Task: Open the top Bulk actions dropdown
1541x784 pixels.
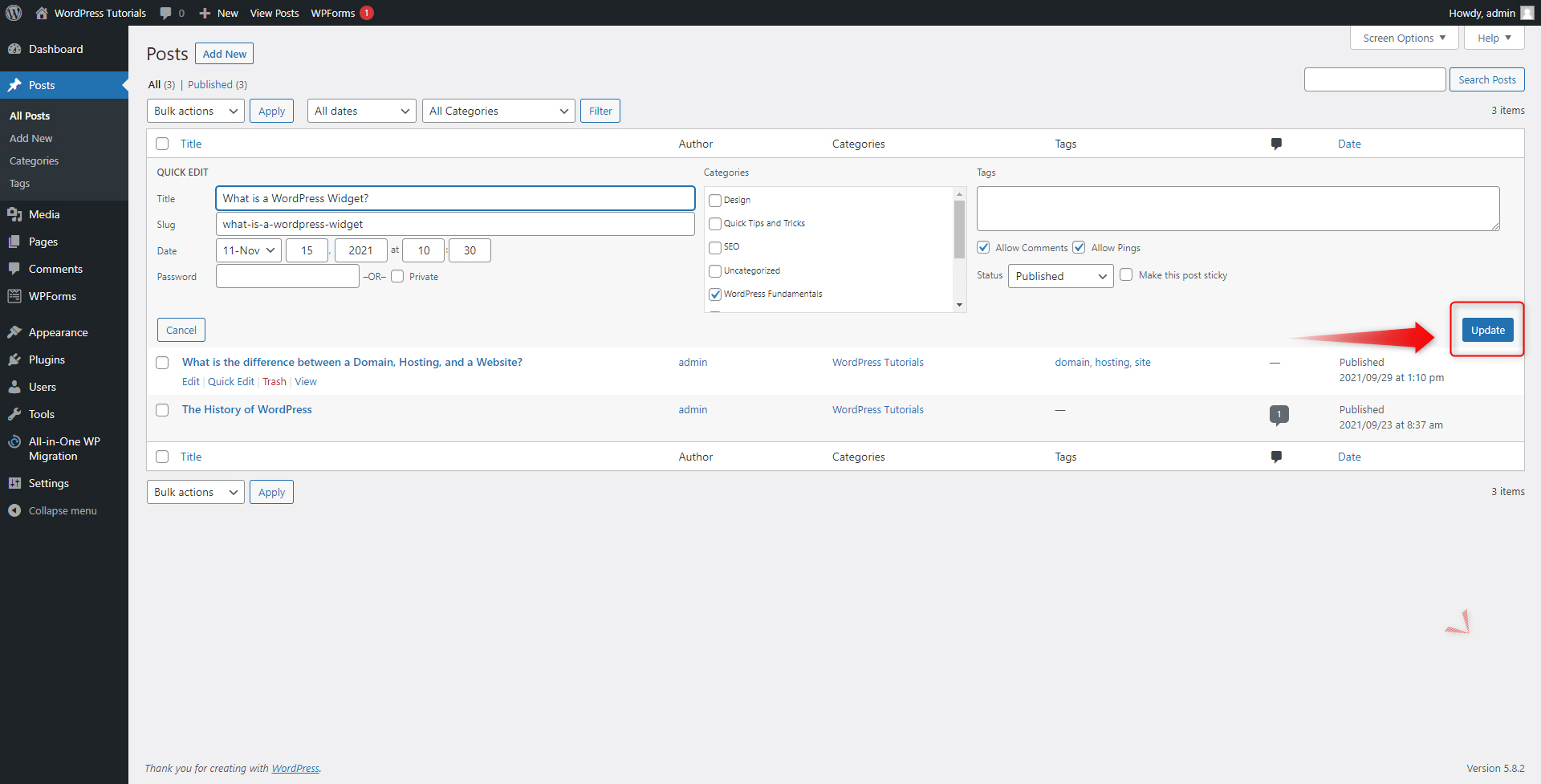Action: (196, 111)
